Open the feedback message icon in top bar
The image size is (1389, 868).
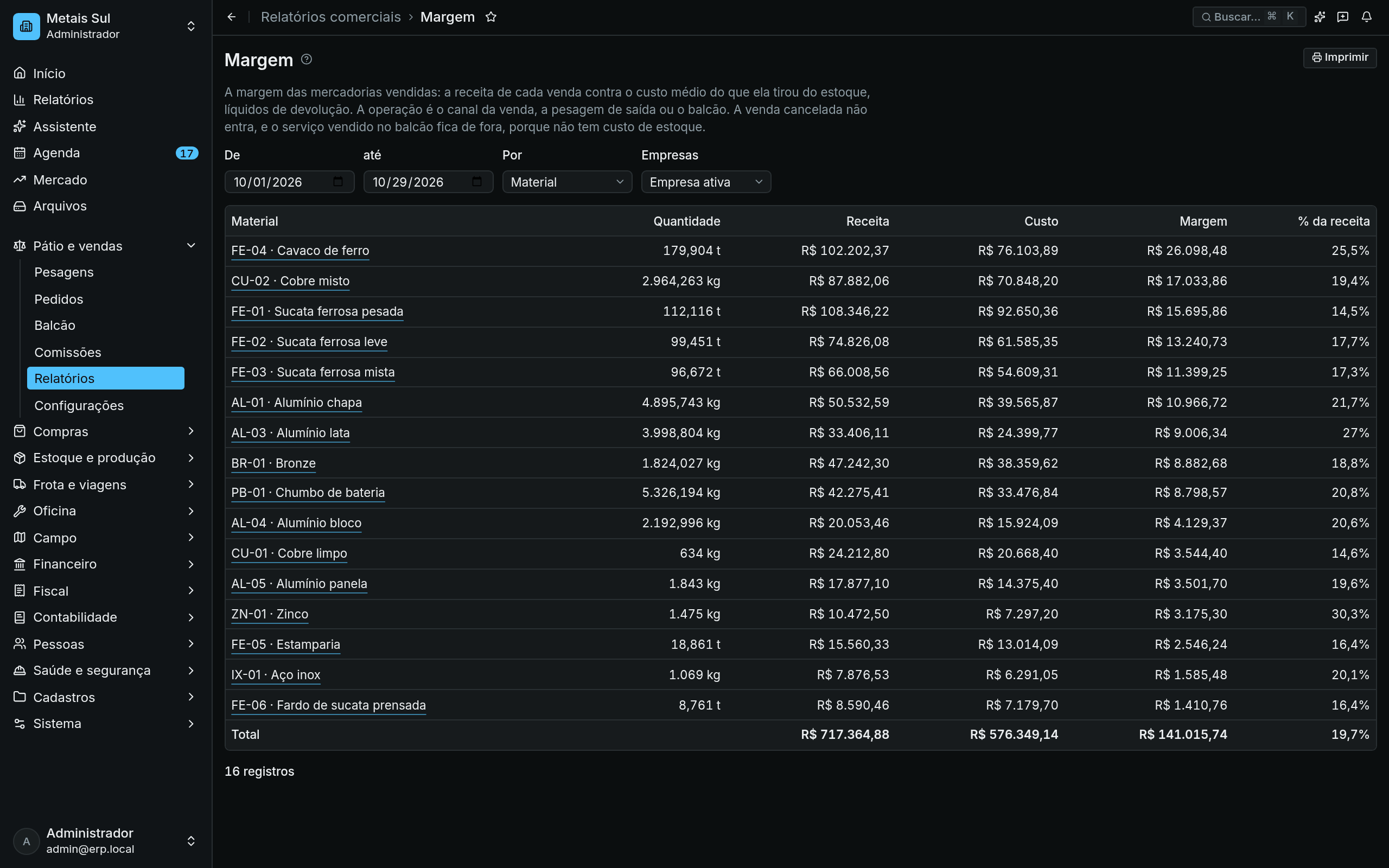1342,17
